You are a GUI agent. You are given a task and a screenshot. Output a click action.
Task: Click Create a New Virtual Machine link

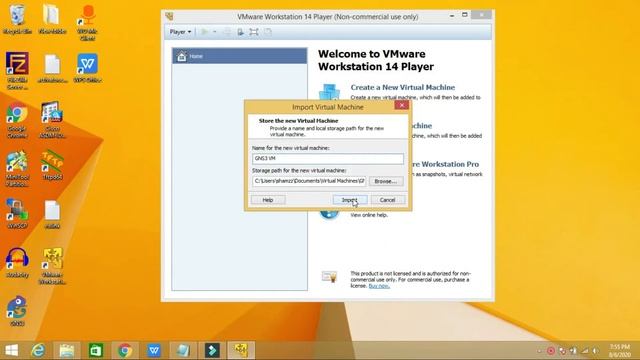(402, 87)
